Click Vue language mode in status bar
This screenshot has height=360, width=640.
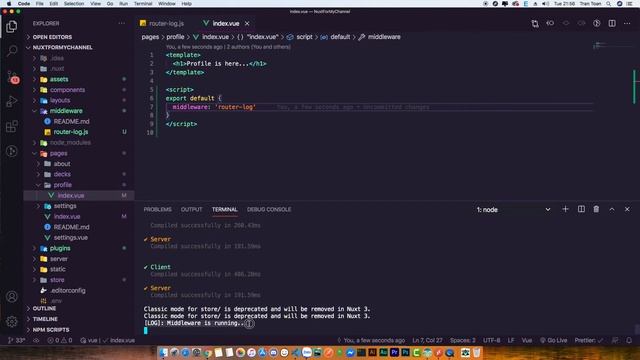tap(527, 340)
